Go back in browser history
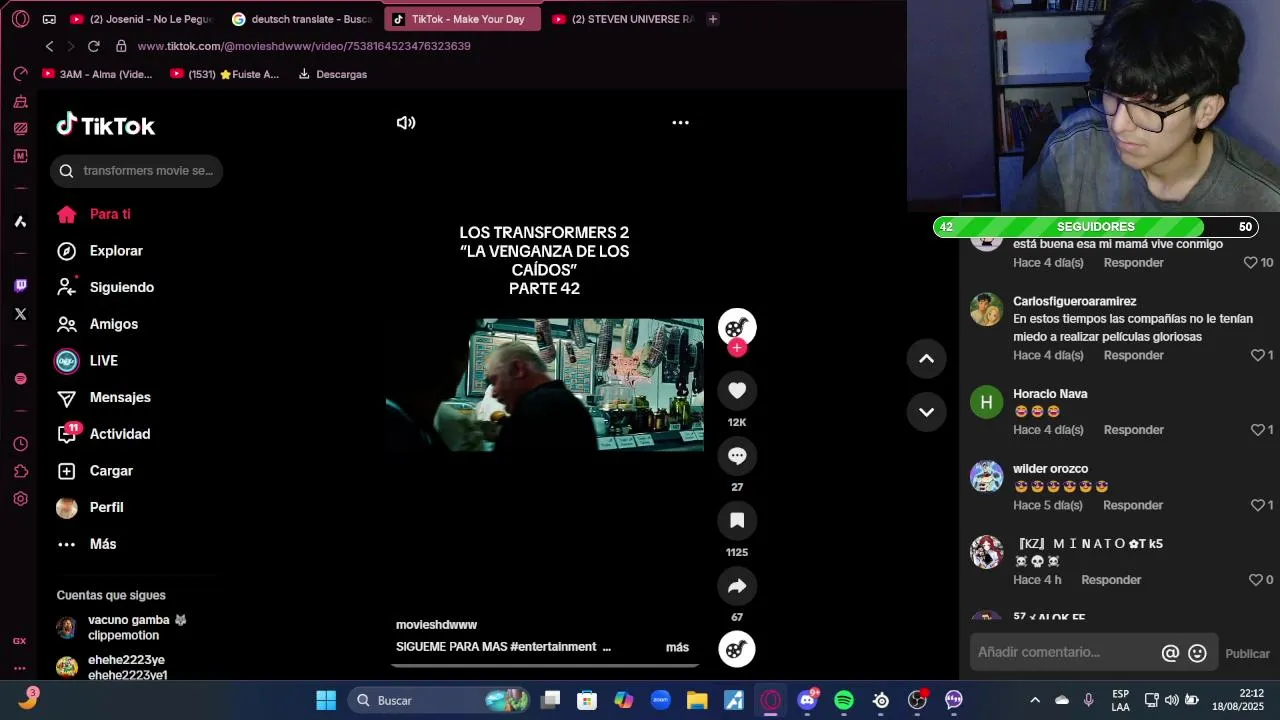Image resolution: width=1280 pixels, height=720 pixels. pos(49,46)
